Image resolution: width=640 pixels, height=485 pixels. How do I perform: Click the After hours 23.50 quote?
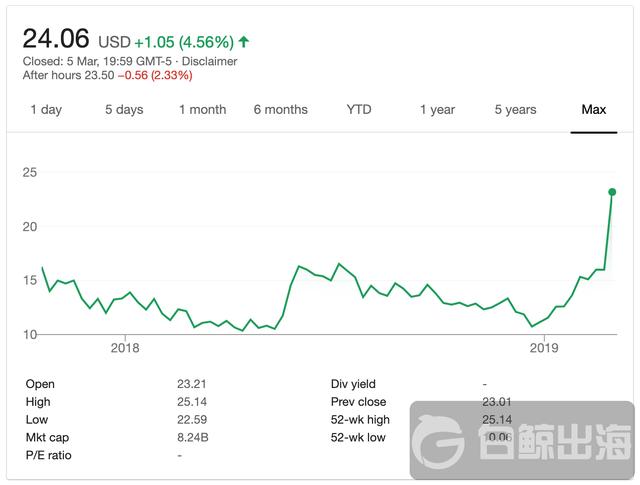point(66,76)
